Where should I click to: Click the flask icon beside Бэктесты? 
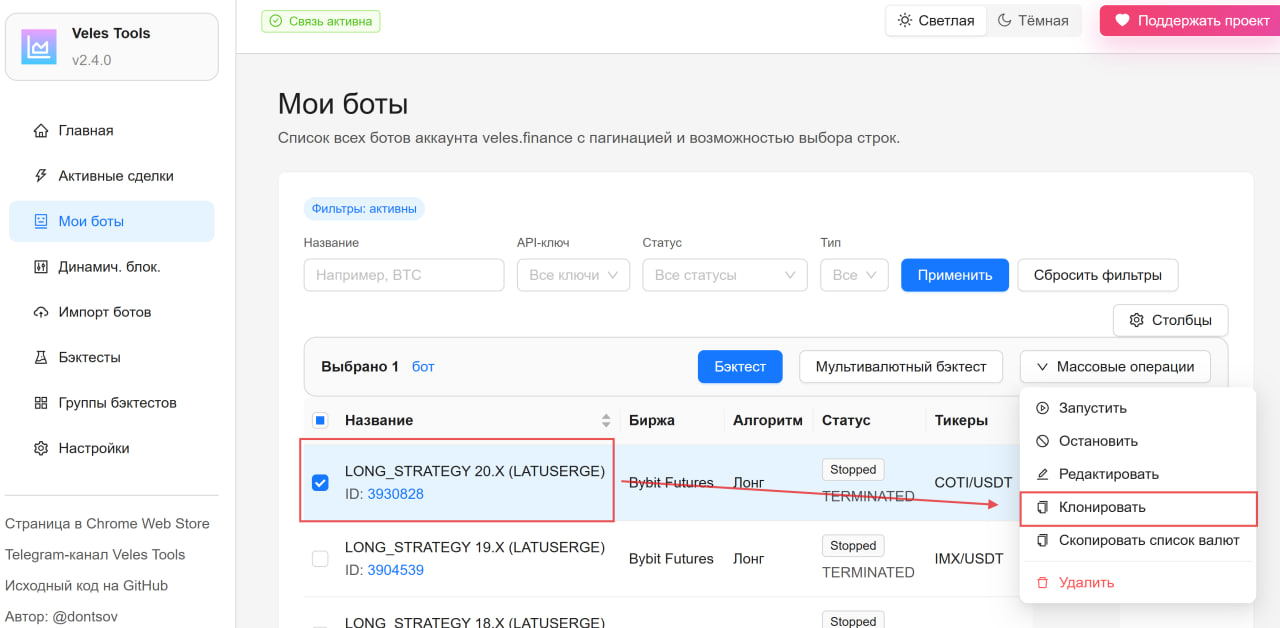pyautogui.click(x=41, y=358)
